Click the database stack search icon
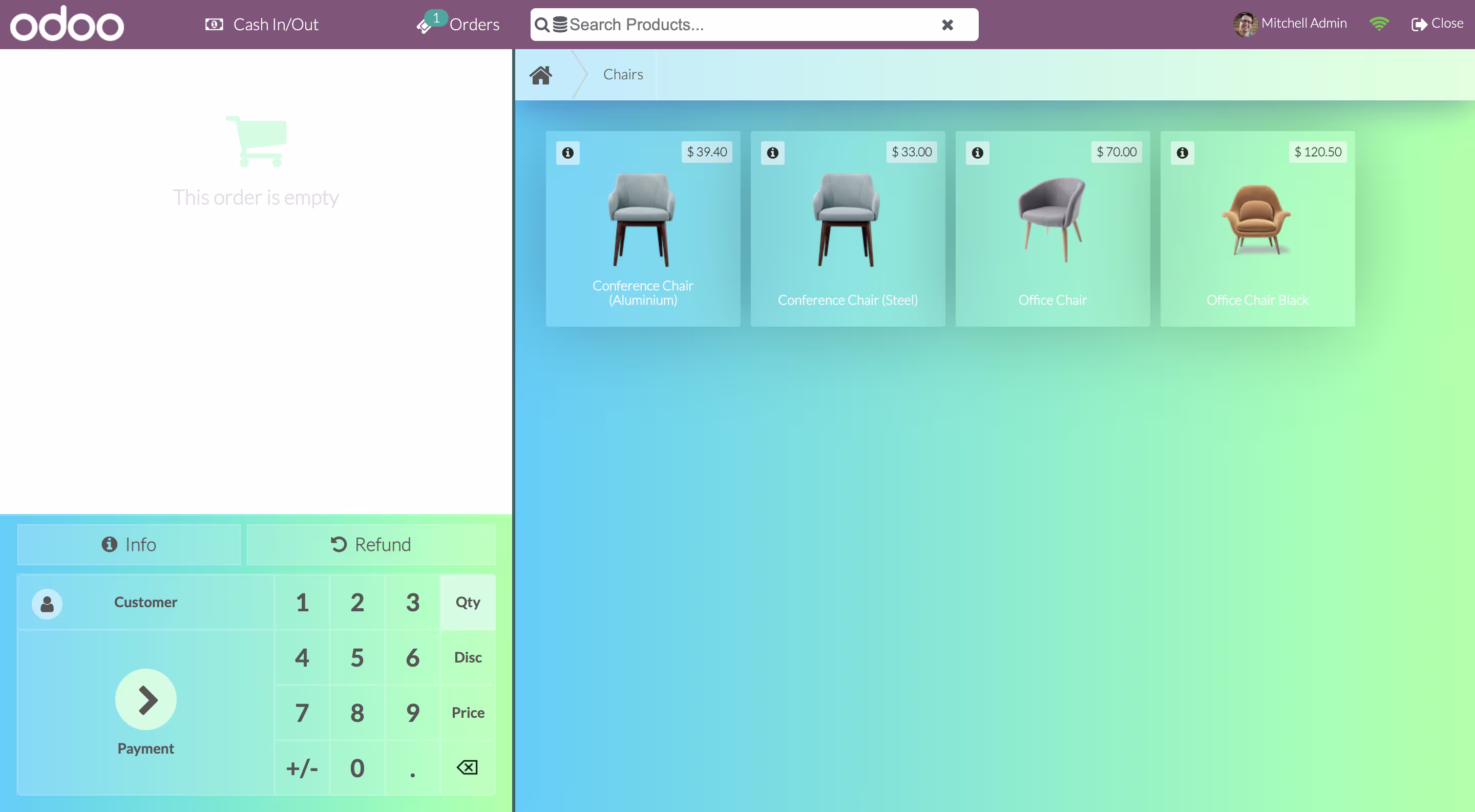1475x812 pixels. [x=560, y=25]
